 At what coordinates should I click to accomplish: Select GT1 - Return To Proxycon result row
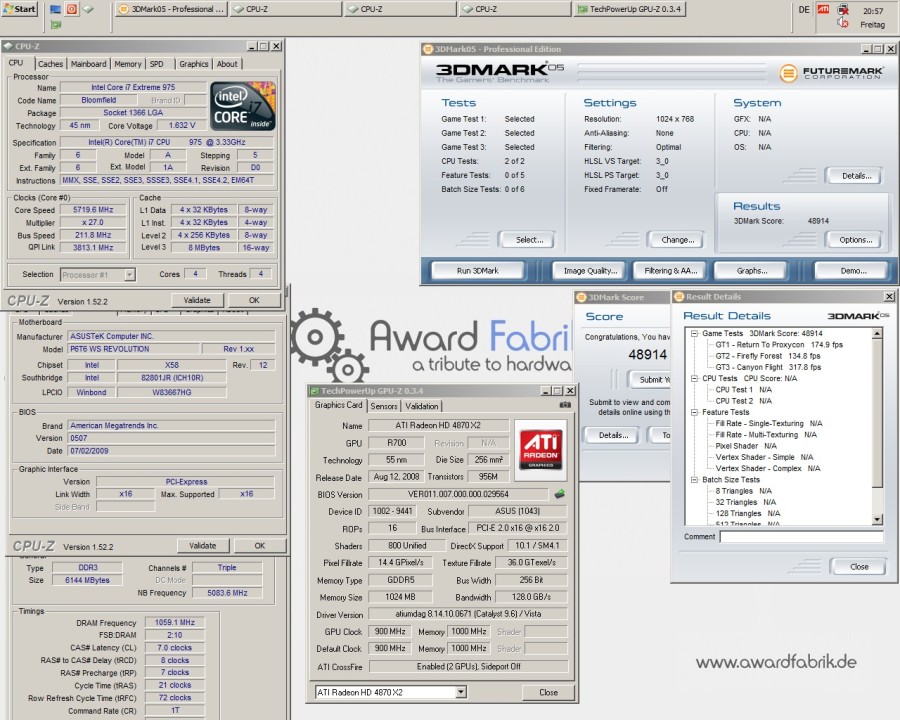tap(779, 344)
